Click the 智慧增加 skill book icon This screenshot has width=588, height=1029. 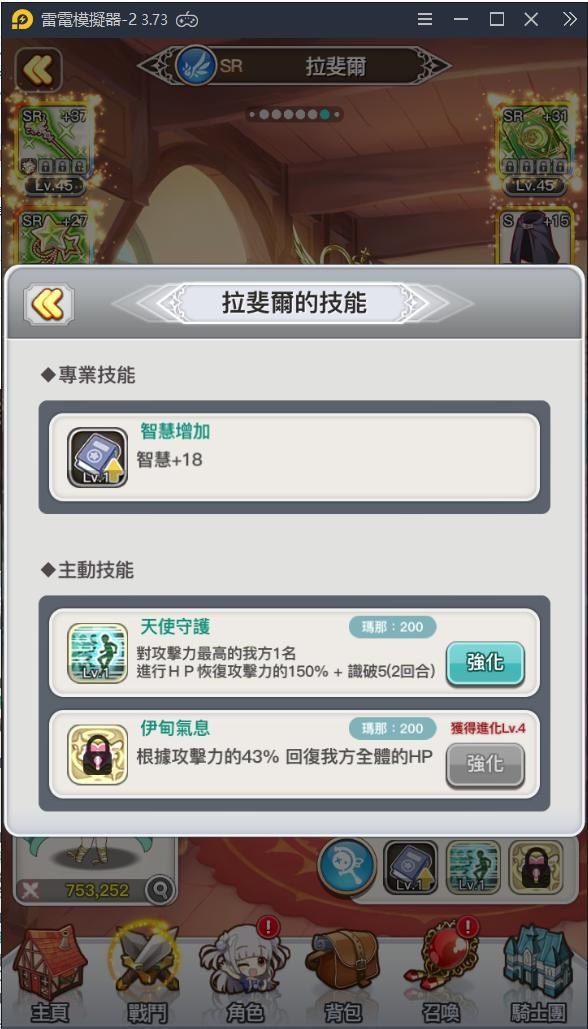[x=97, y=457]
